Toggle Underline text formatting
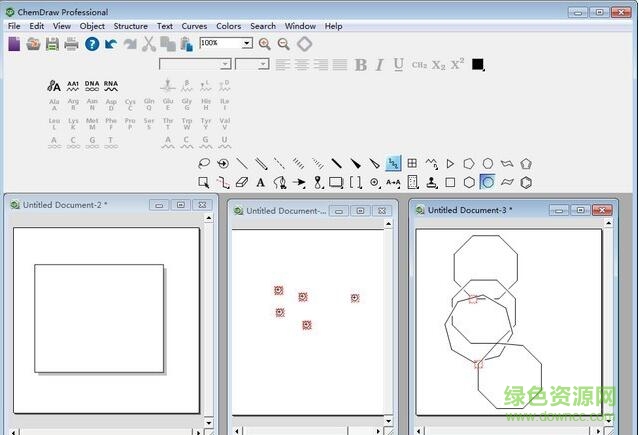 pos(399,65)
